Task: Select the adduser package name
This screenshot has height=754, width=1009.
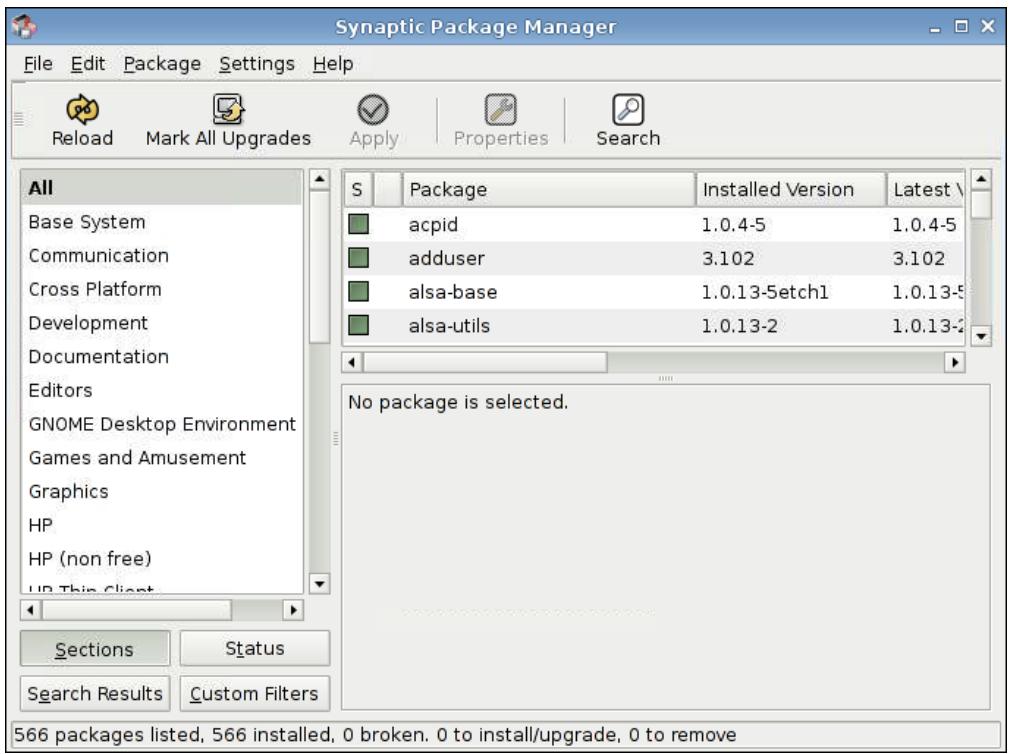Action: click(447, 258)
